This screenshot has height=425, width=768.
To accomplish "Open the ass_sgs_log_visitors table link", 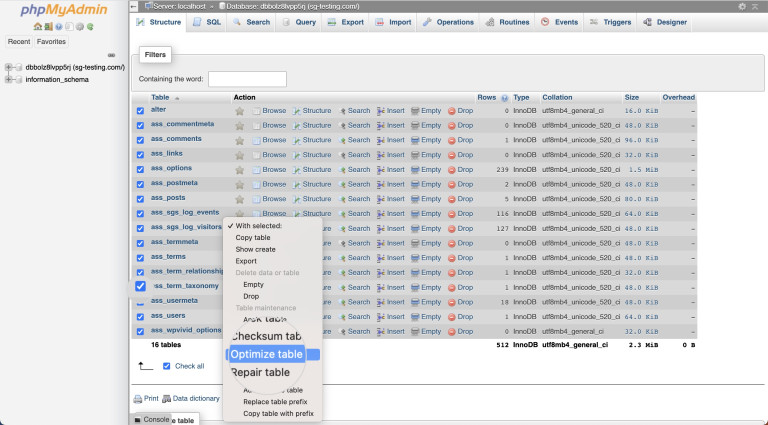I will pyautogui.click(x=186, y=227).
